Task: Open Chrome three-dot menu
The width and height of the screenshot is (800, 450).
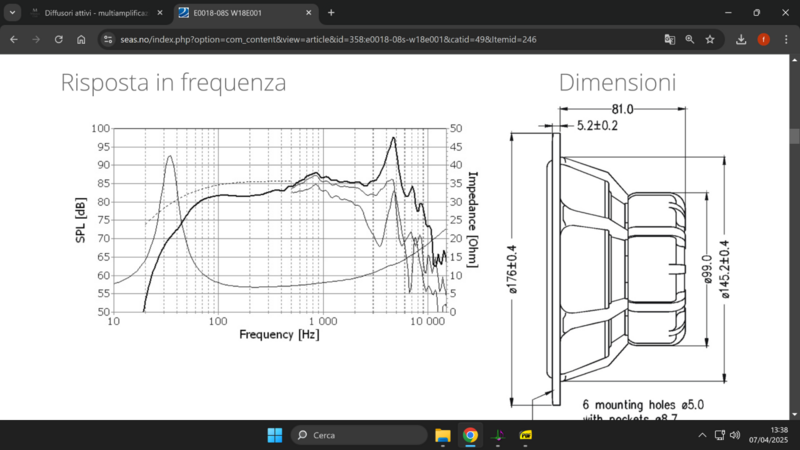Action: (785, 39)
